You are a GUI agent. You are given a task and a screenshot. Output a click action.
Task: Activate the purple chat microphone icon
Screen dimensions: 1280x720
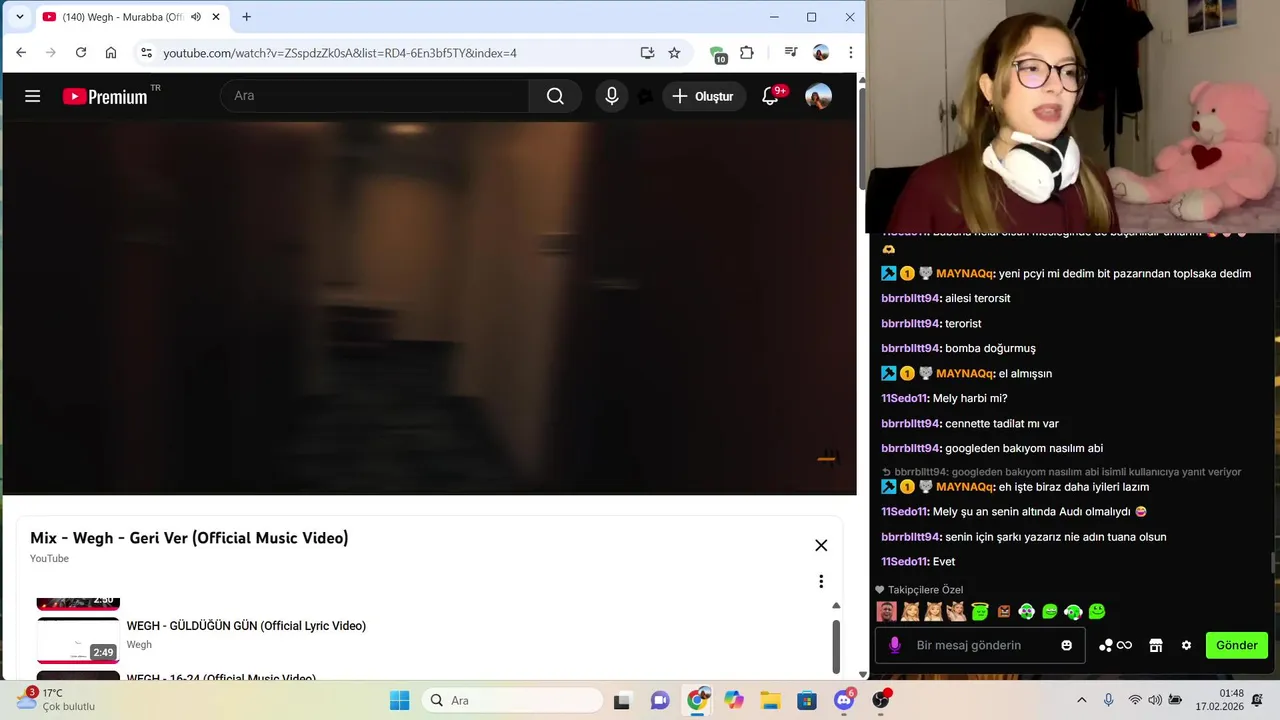pyautogui.click(x=895, y=645)
